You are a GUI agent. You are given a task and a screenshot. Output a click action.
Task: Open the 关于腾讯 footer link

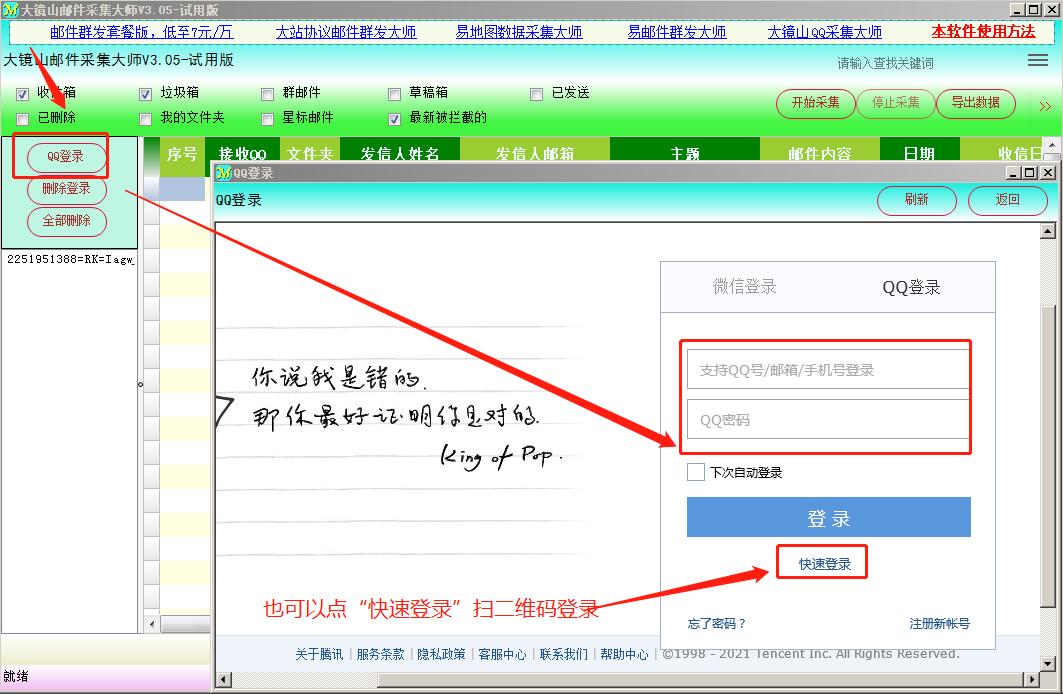[x=319, y=654]
